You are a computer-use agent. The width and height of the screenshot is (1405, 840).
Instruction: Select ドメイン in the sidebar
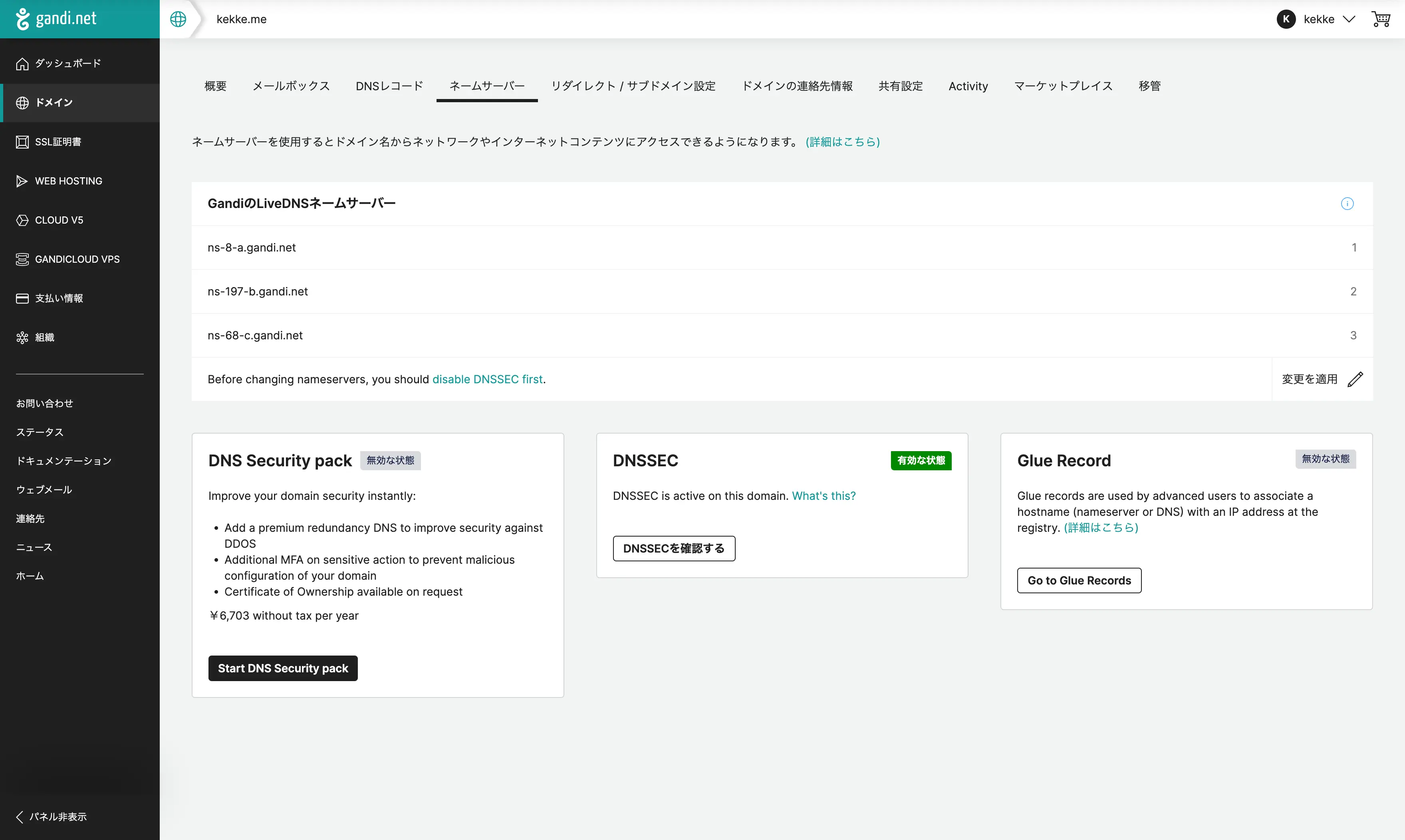[80, 103]
